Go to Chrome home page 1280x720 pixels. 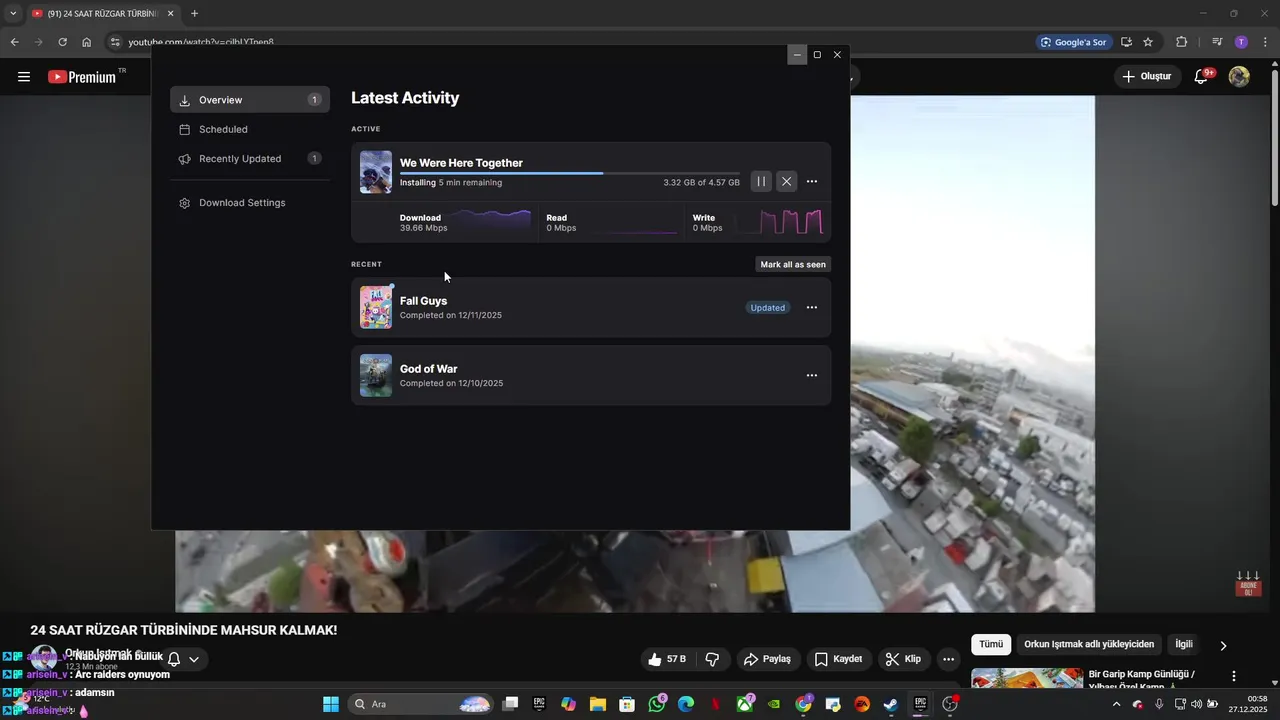click(x=87, y=42)
